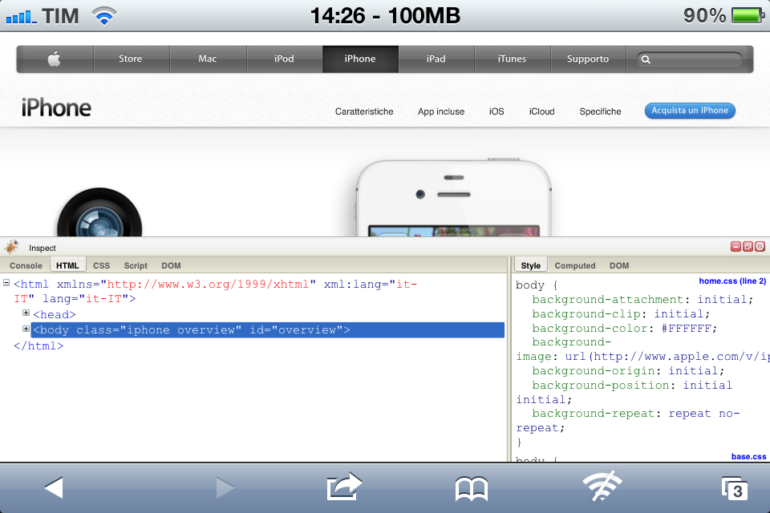Go forward with the right arrow button
The height and width of the screenshot is (513, 770).
225,487
